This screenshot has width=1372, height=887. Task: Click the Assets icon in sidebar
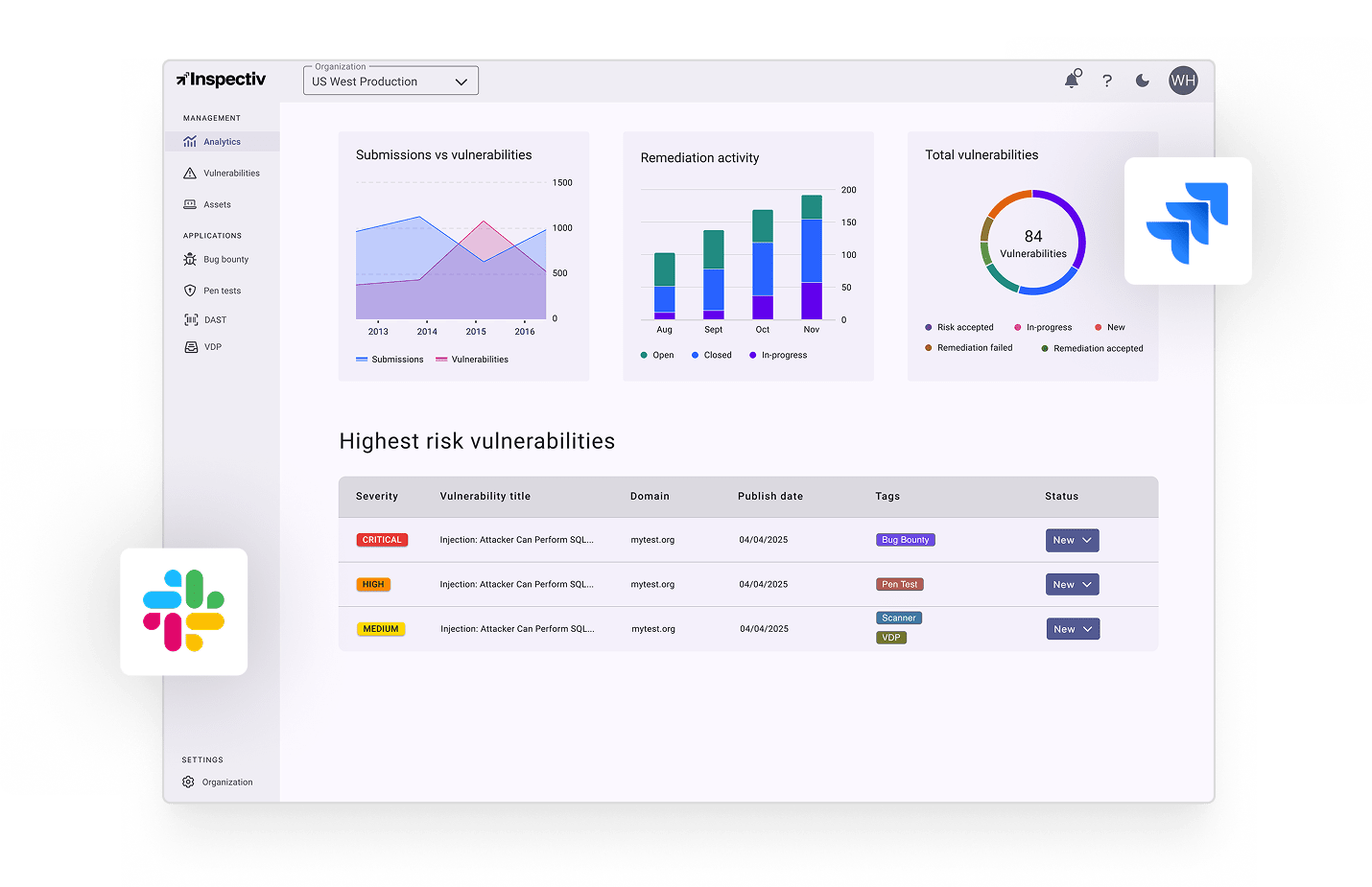pyautogui.click(x=190, y=204)
